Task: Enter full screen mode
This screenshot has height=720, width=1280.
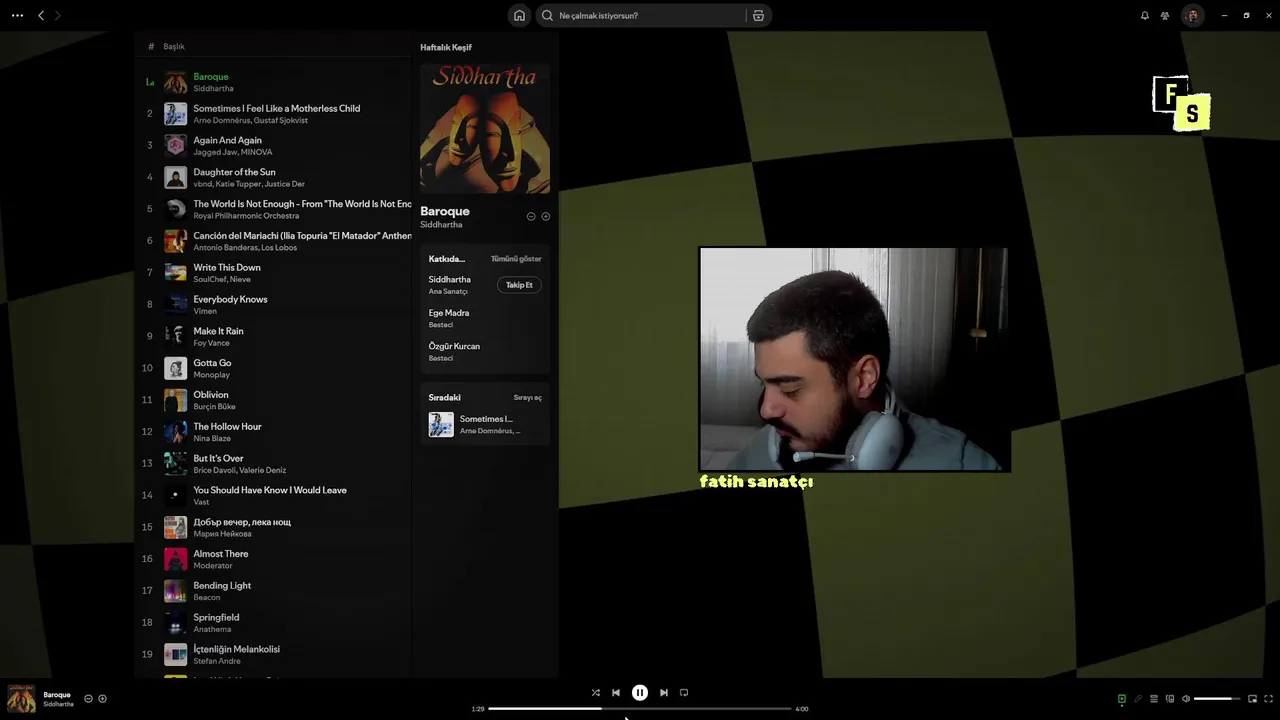Action: (x=1269, y=699)
